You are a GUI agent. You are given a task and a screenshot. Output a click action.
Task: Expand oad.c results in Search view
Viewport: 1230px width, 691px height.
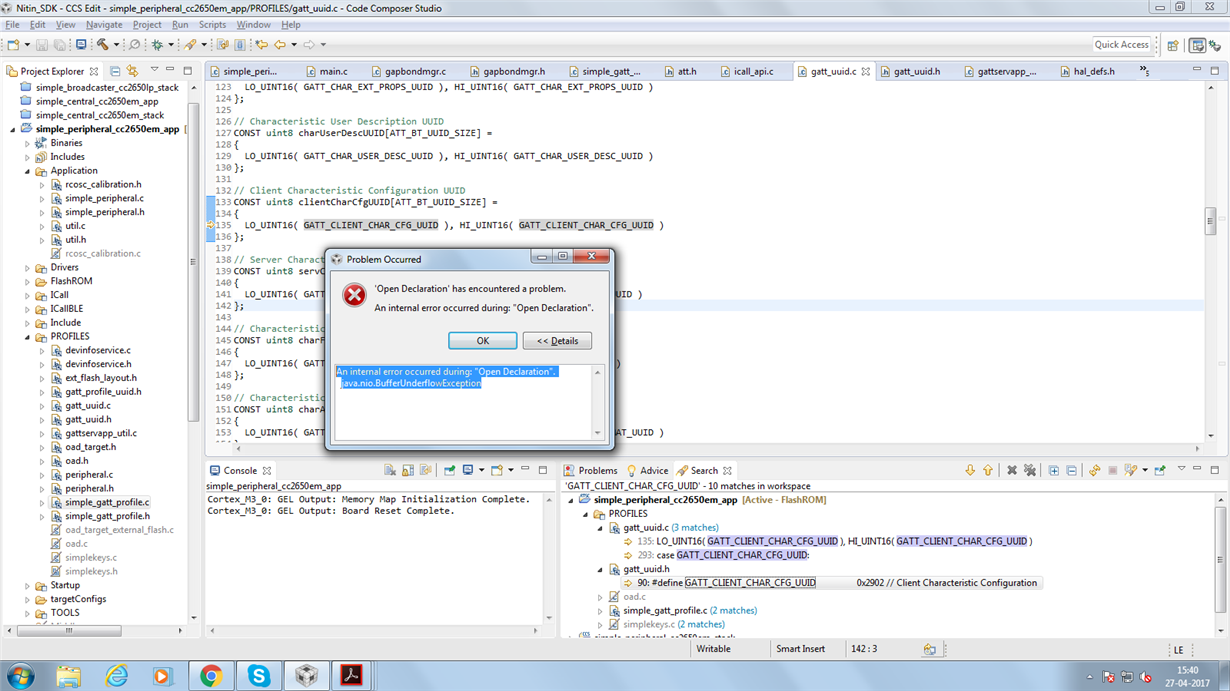601,597
